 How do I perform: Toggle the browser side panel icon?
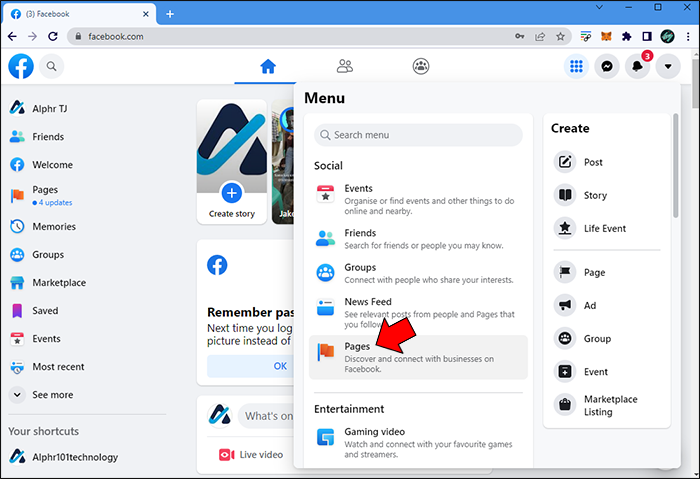[647, 36]
